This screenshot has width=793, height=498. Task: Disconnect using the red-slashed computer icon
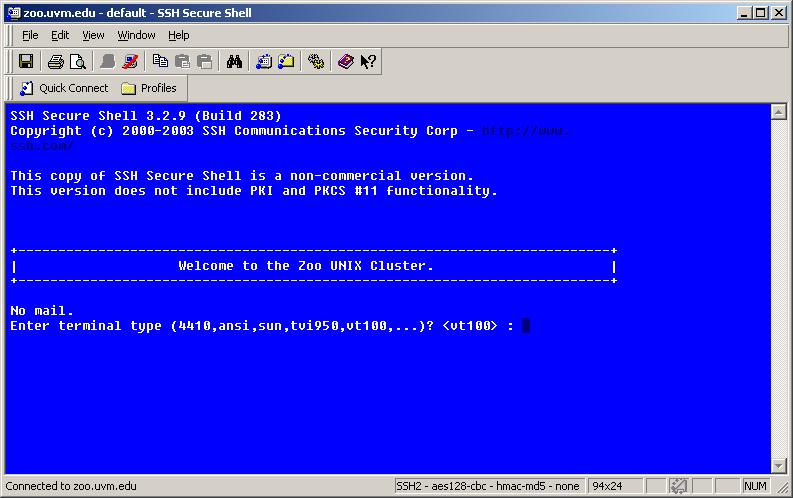[x=130, y=62]
